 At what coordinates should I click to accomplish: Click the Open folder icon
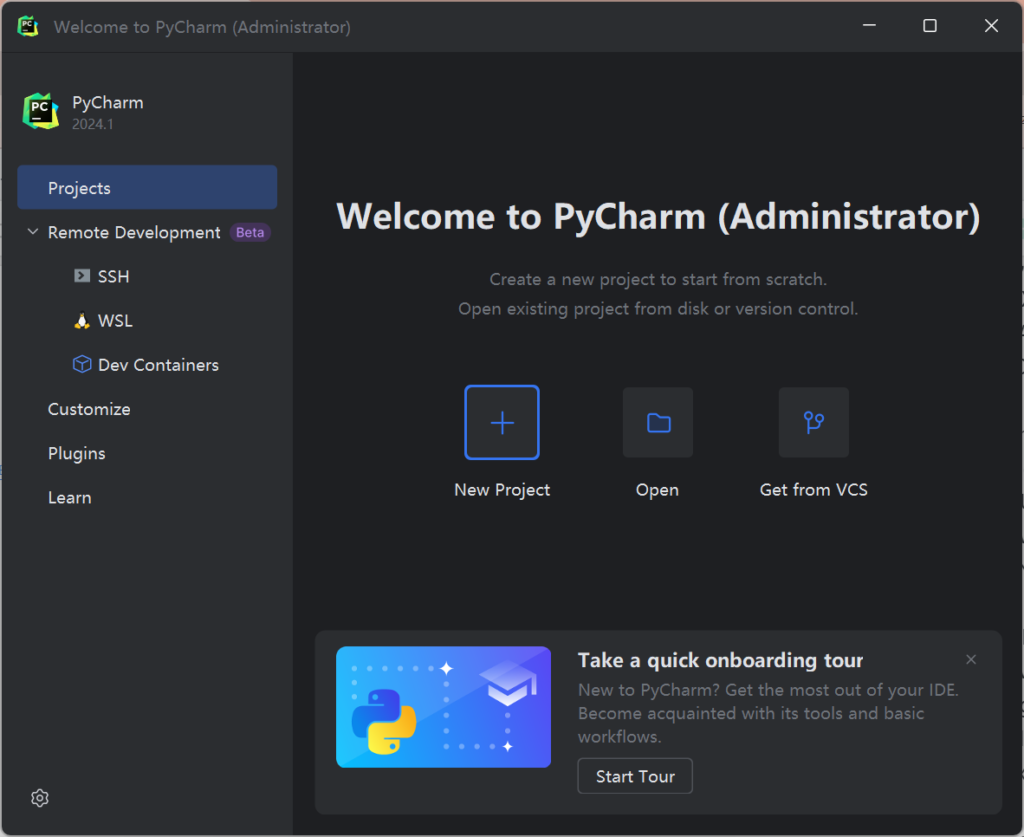658,422
